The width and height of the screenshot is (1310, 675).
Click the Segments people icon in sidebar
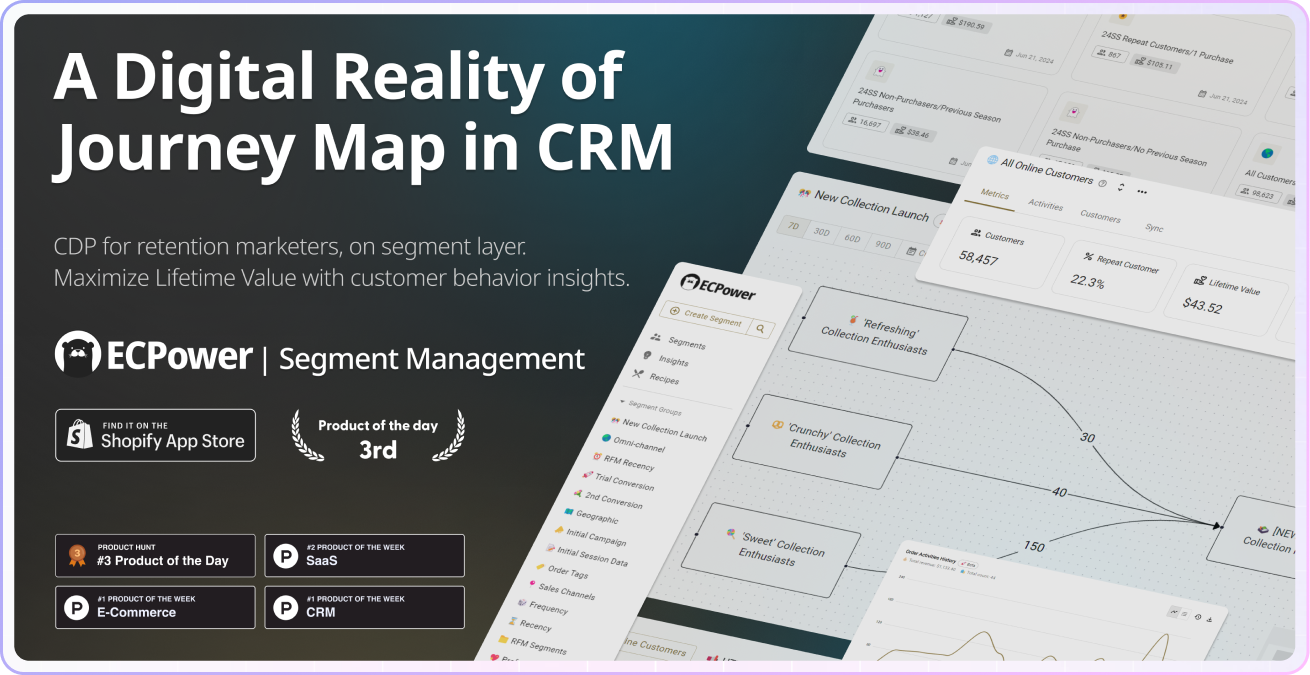tap(656, 337)
